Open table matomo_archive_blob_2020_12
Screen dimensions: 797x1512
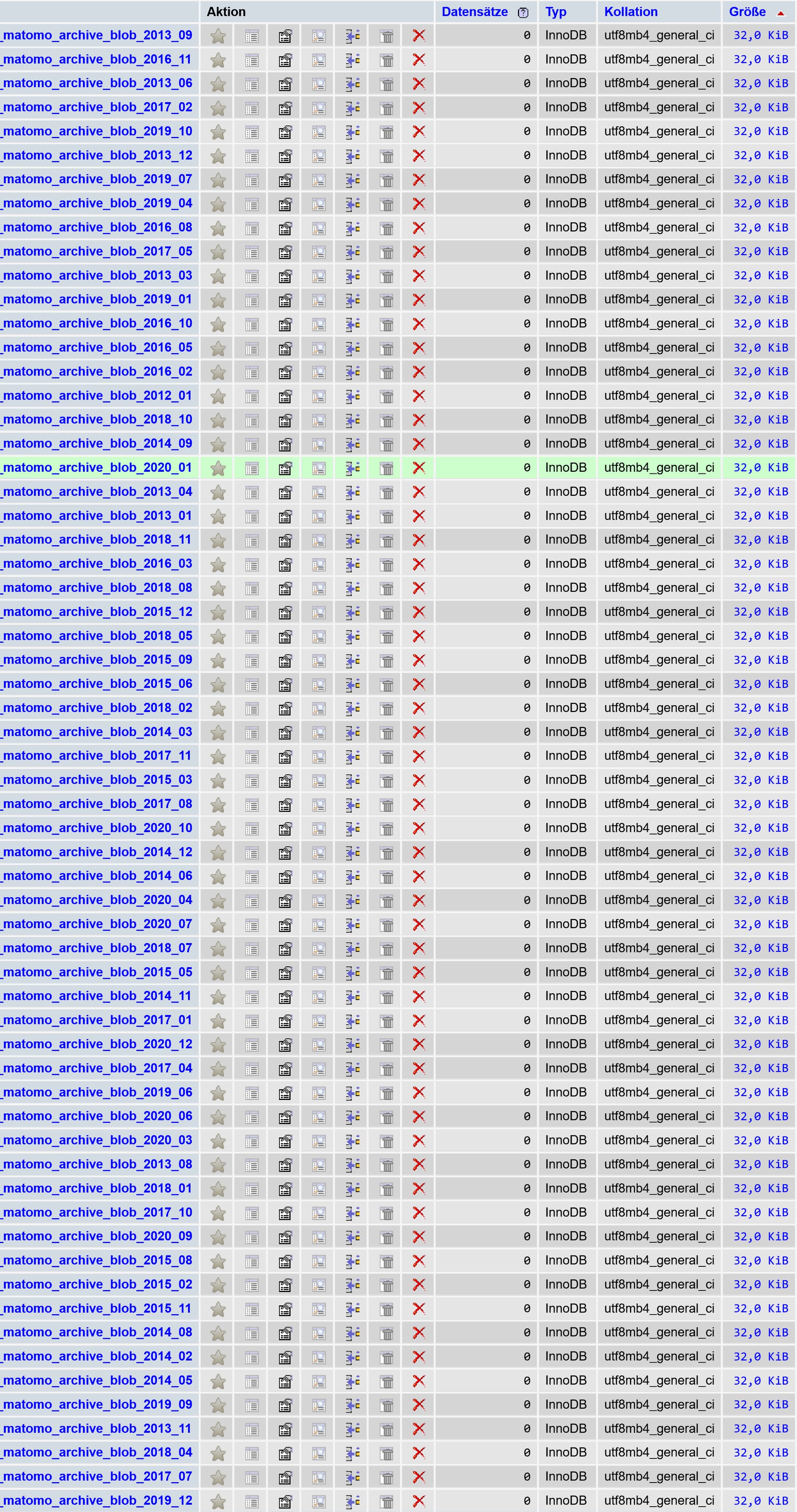pos(97,1044)
